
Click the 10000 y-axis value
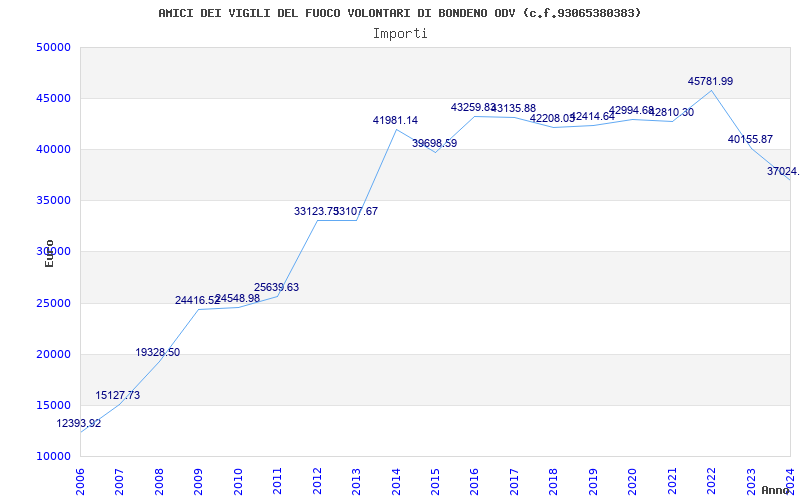pyautogui.click(x=53, y=457)
